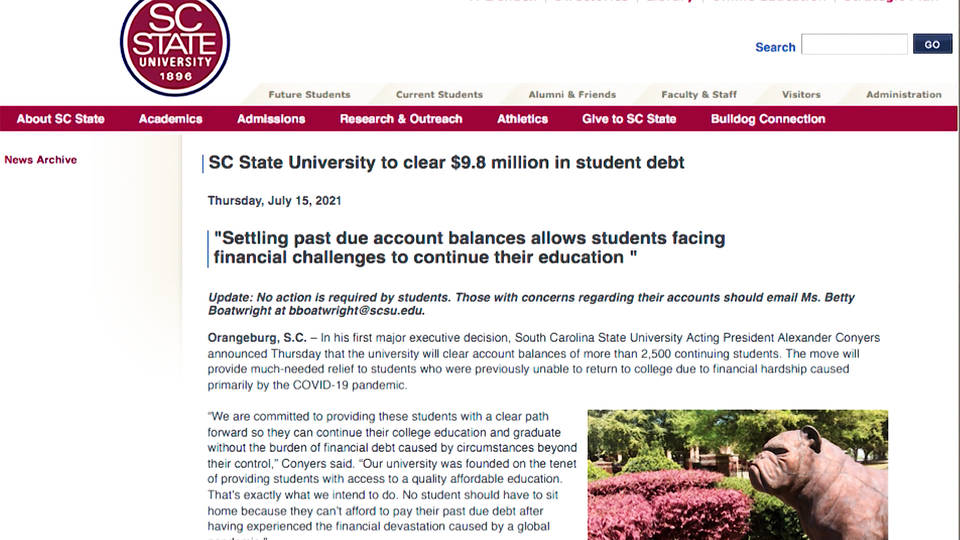Choose the Administration tab
960x540 pixels.
903,95
